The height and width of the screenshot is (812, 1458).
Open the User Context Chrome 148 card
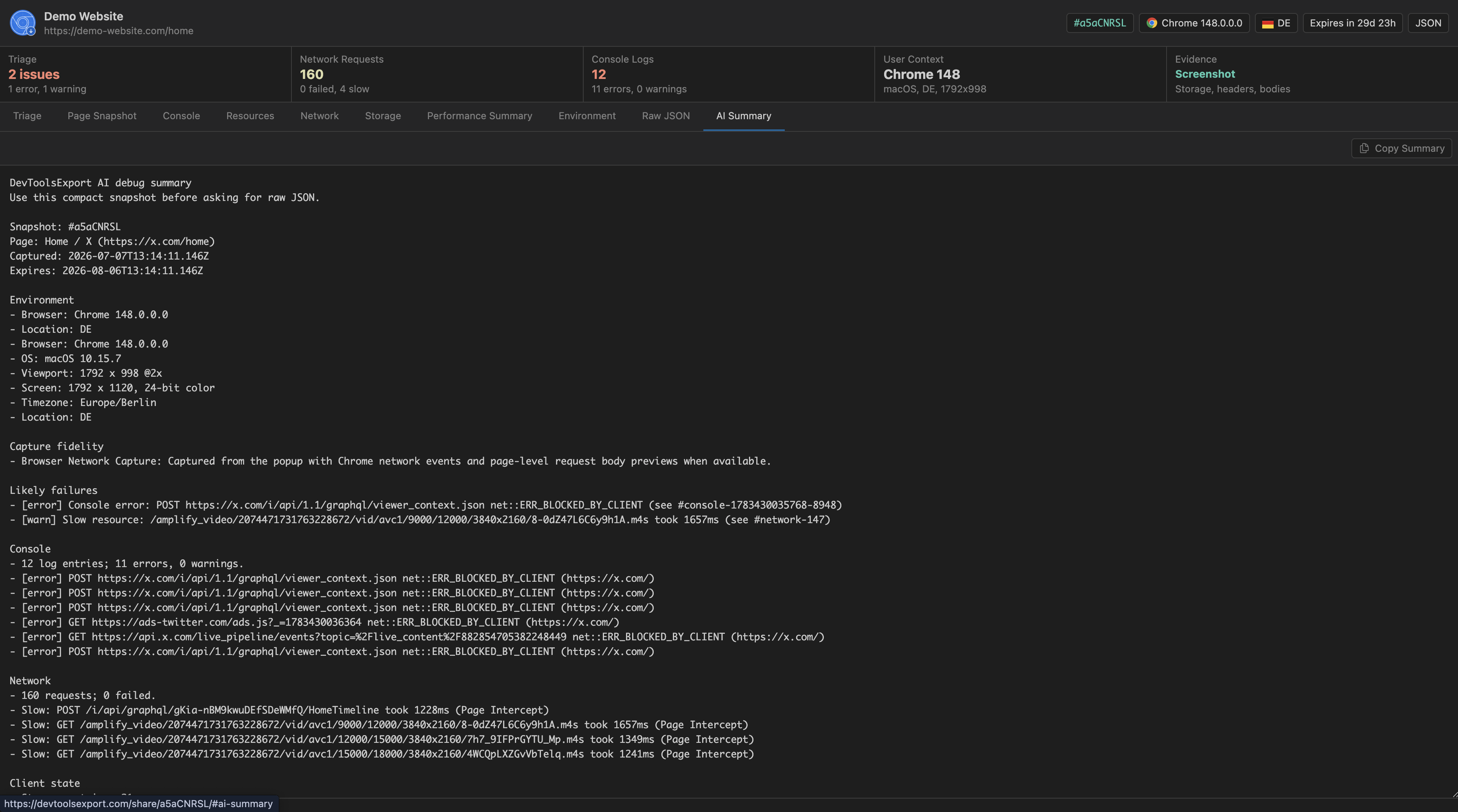tap(1020, 74)
